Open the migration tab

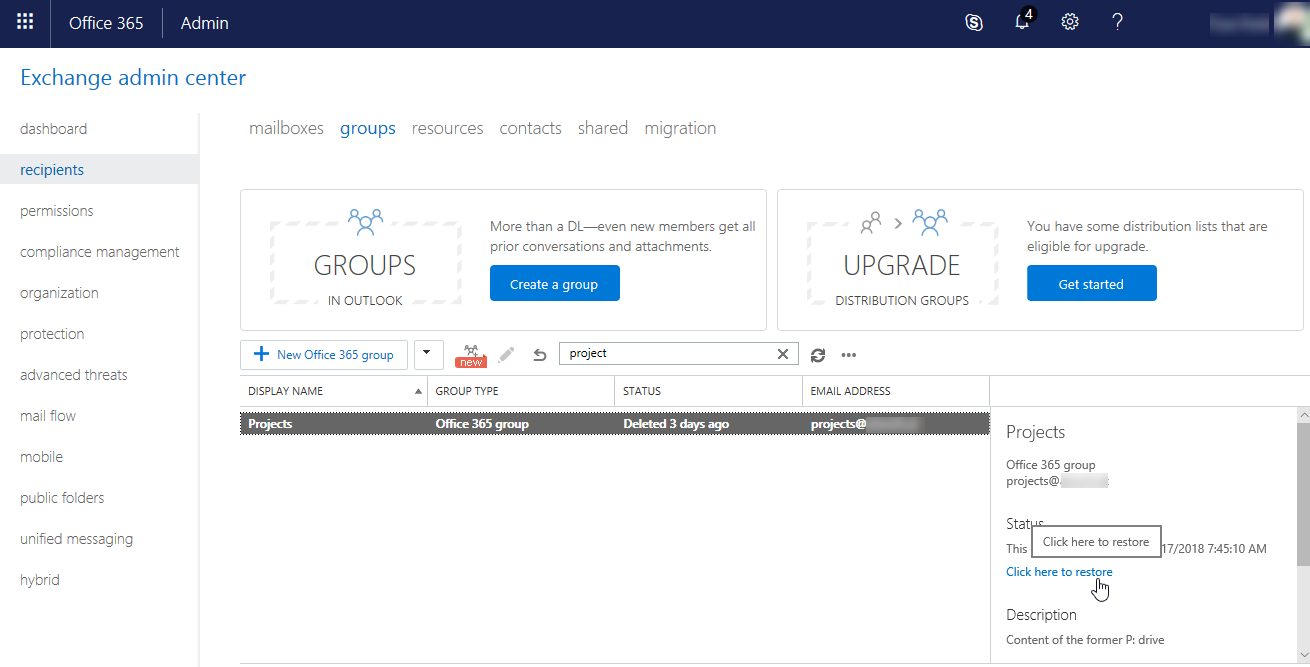680,128
